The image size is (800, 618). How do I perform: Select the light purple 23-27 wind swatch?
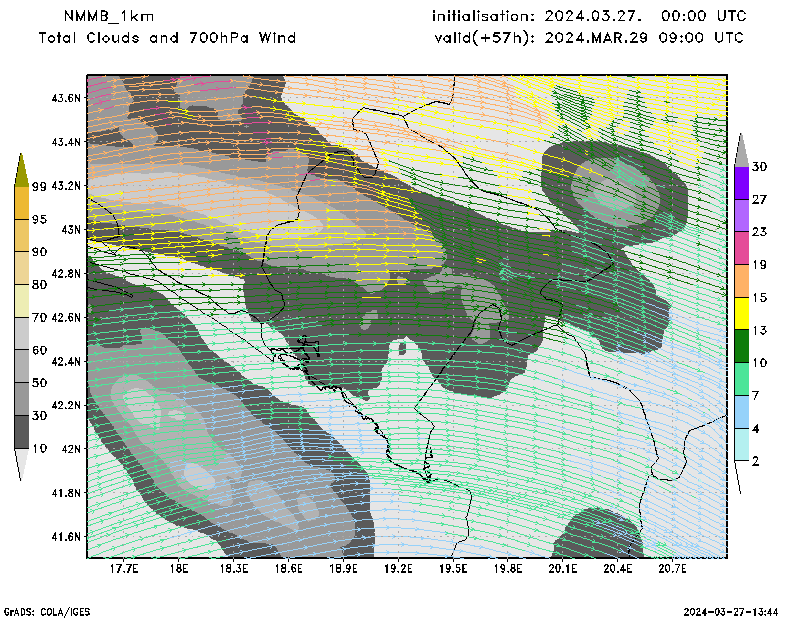(741, 215)
